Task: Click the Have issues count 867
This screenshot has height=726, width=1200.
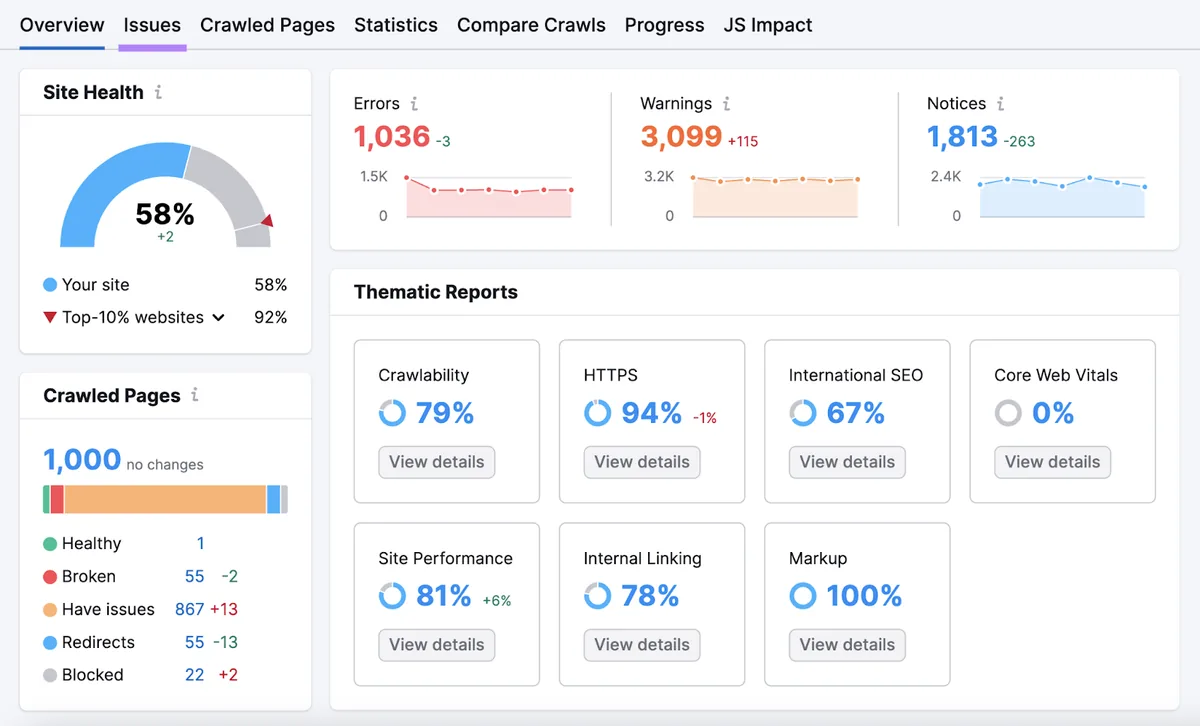Action: tap(189, 610)
